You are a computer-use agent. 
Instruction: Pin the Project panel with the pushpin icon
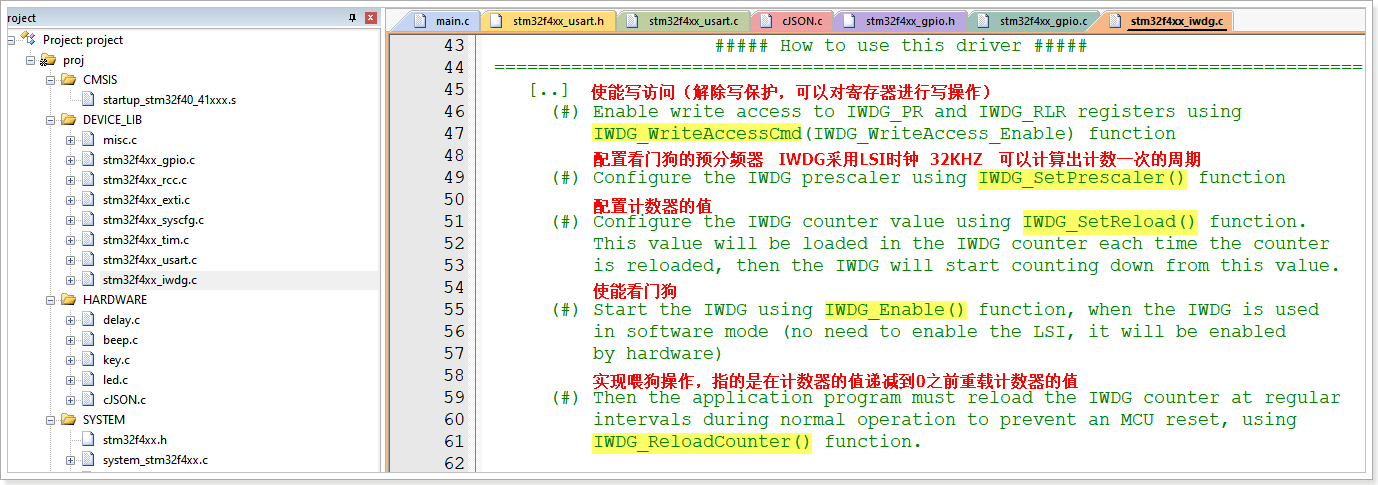[352, 18]
